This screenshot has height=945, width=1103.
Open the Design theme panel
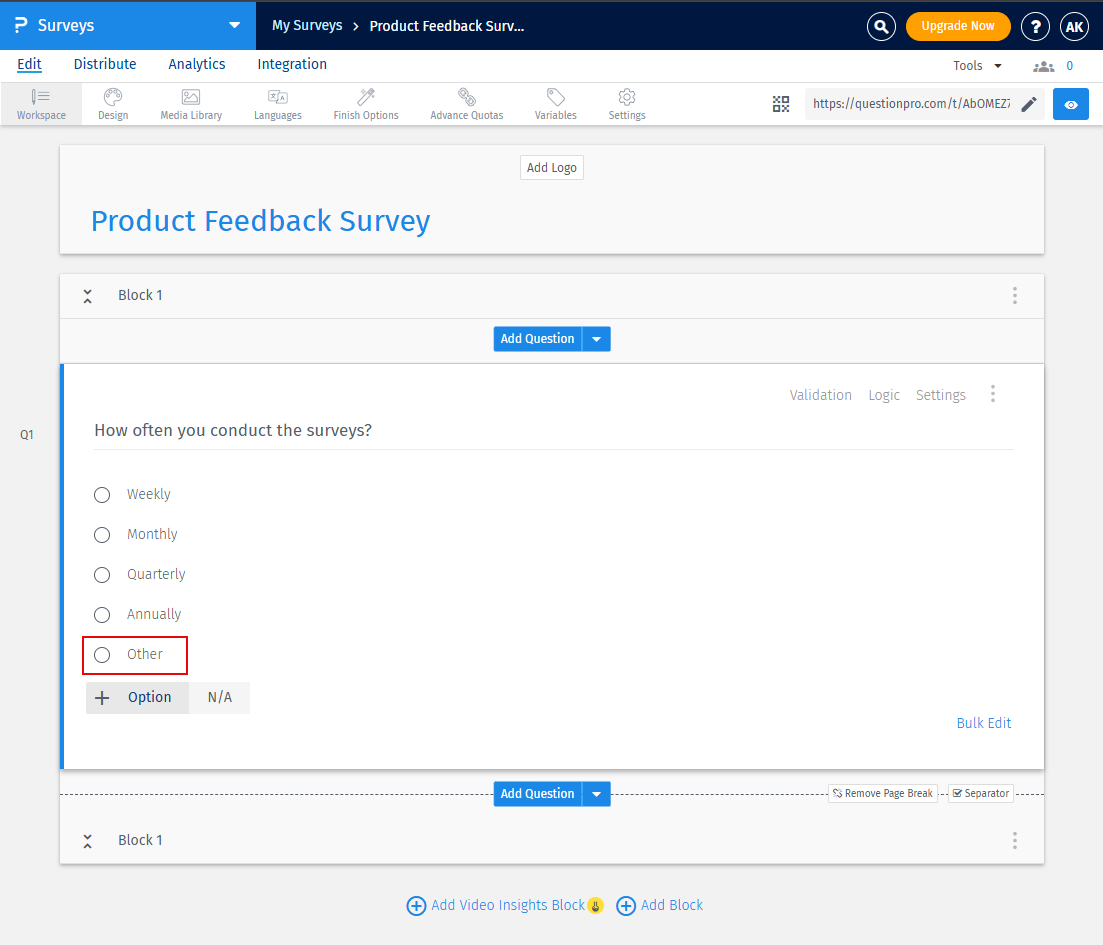point(112,104)
